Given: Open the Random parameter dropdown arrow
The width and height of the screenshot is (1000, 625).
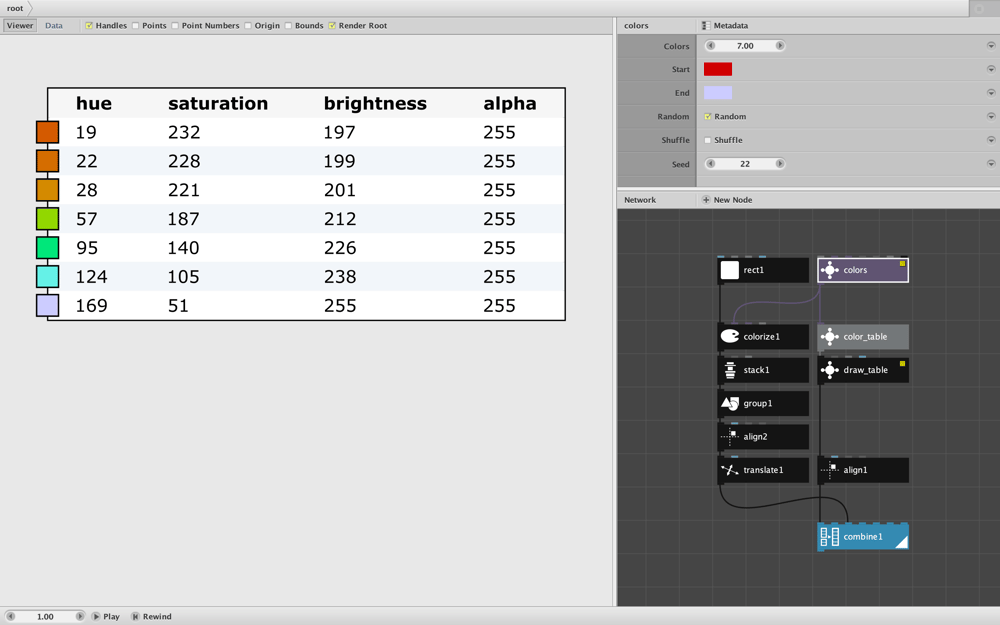Looking at the screenshot, I should click(x=990, y=116).
